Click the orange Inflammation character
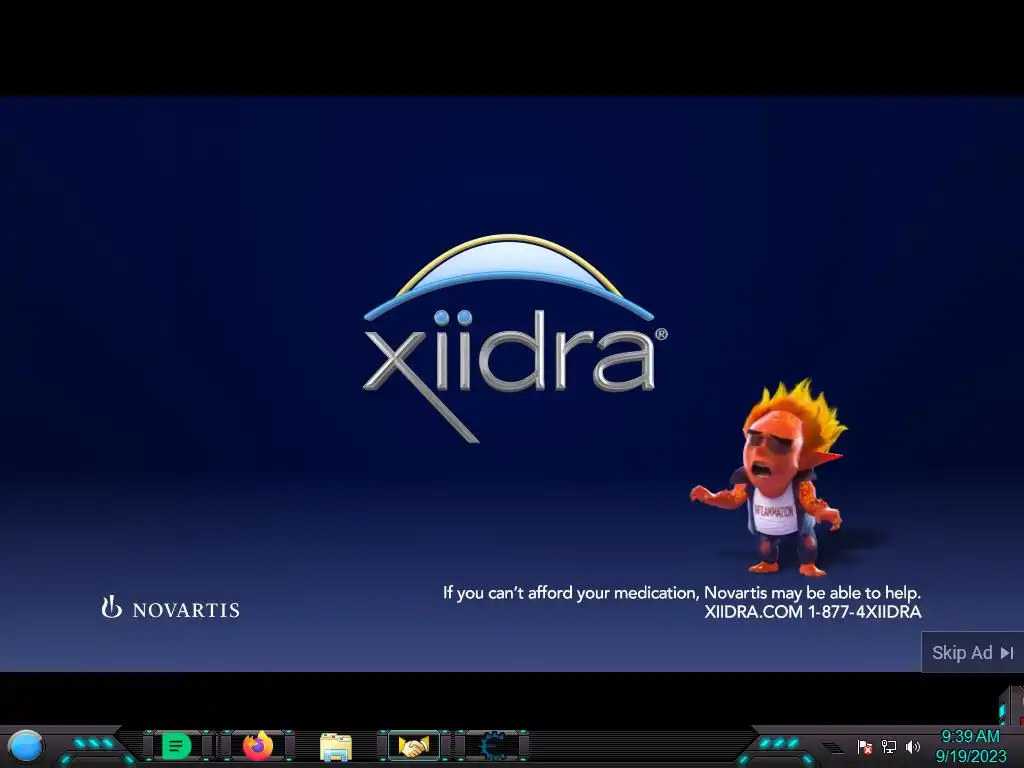1024x768 pixels. coord(769,478)
